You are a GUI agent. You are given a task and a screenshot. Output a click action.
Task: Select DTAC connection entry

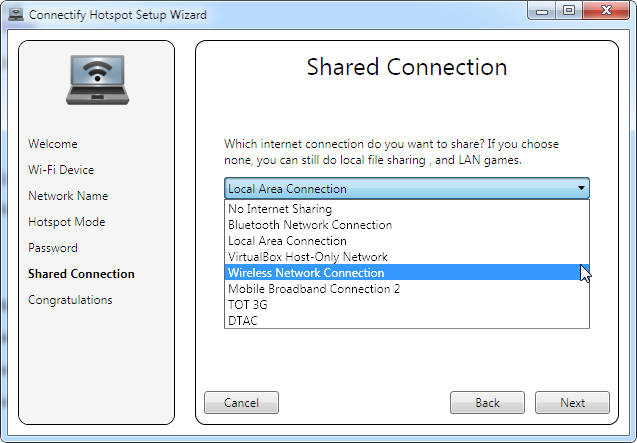407,320
